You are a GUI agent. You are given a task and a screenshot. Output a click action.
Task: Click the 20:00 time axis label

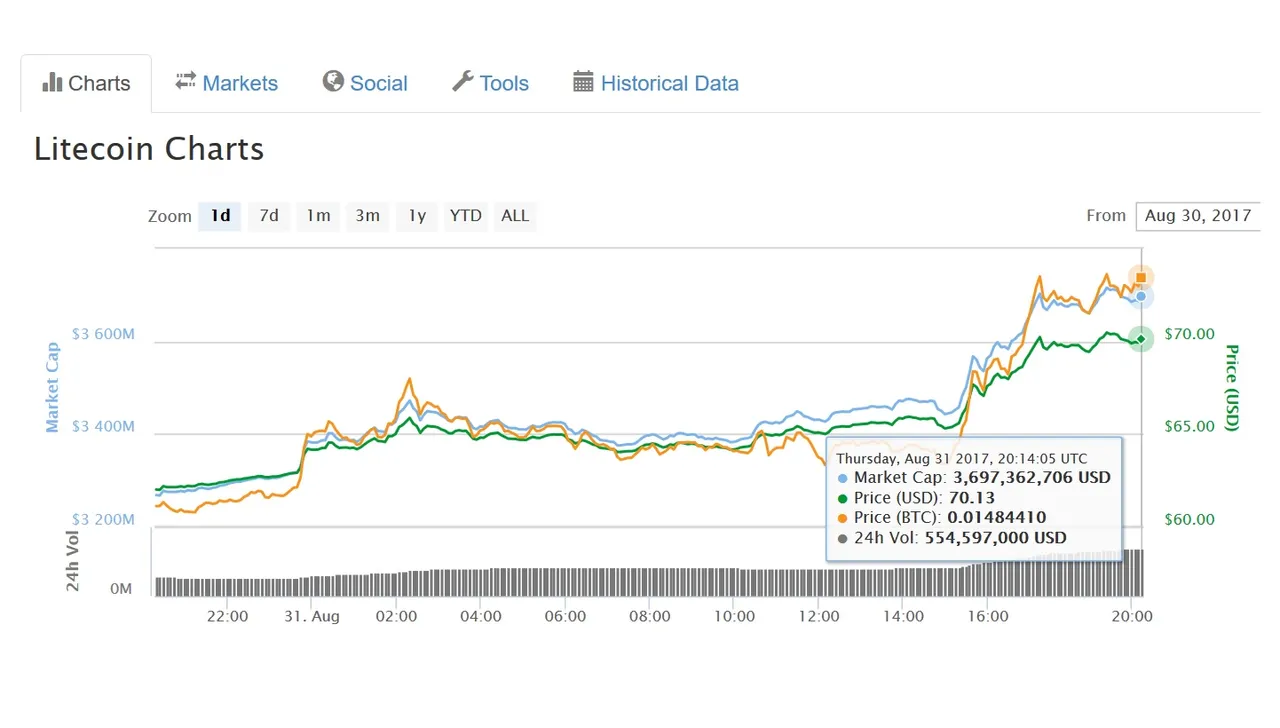1132,616
